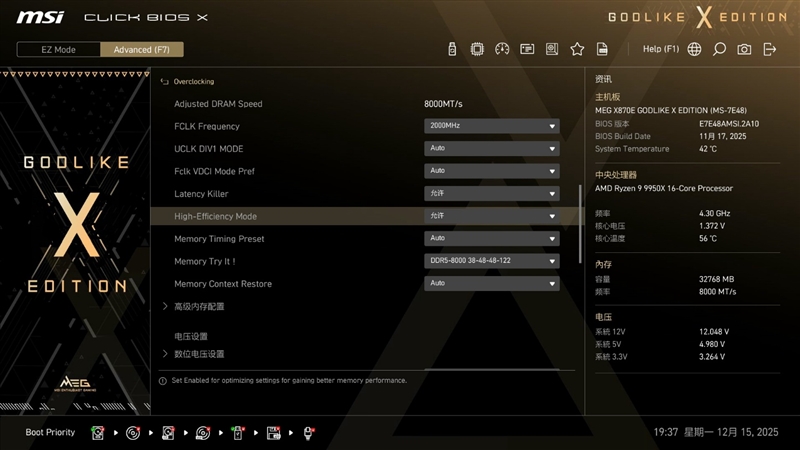
Task: Open Latency Killer dropdown
Action: (491, 193)
